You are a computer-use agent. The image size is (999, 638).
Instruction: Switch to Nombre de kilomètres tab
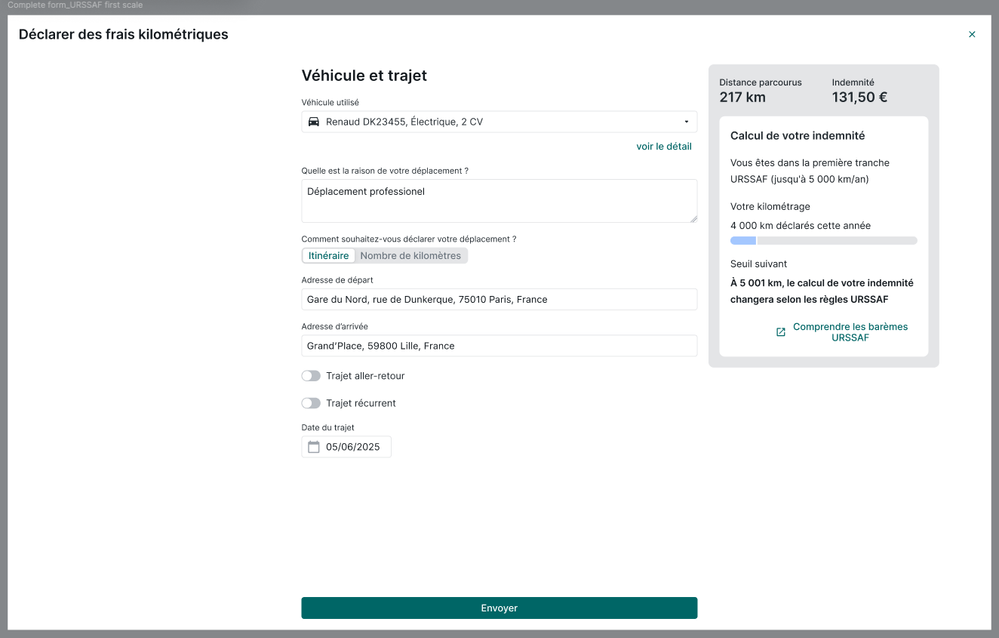[410, 256]
